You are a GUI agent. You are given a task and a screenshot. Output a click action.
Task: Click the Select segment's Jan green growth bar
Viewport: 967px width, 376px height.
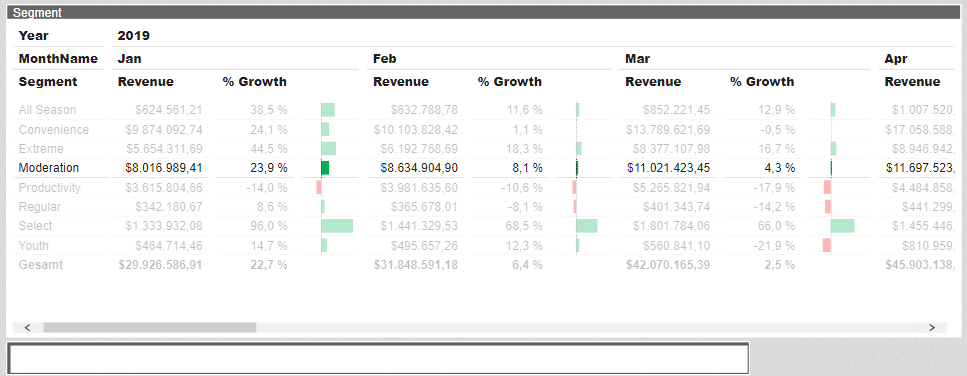pyautogui.click(x=337, y=226)
